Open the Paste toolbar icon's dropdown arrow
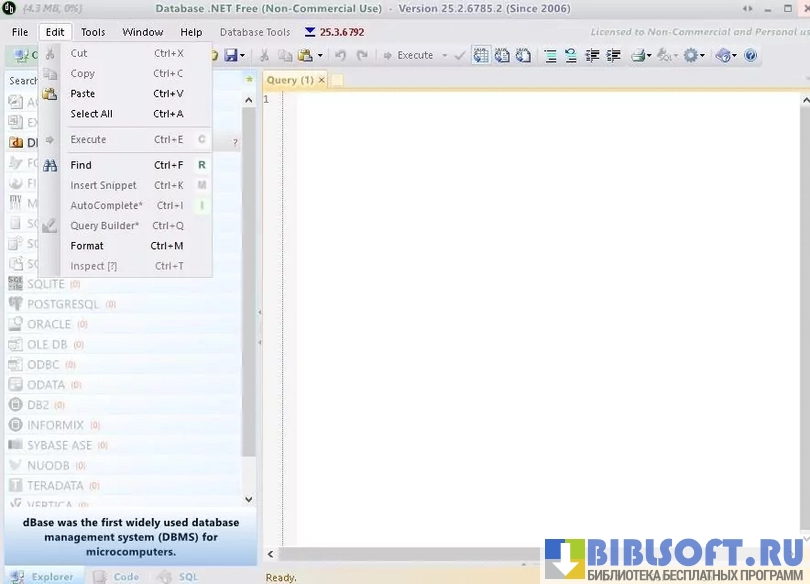Screen dimensions: 810x584 [320, 56]
